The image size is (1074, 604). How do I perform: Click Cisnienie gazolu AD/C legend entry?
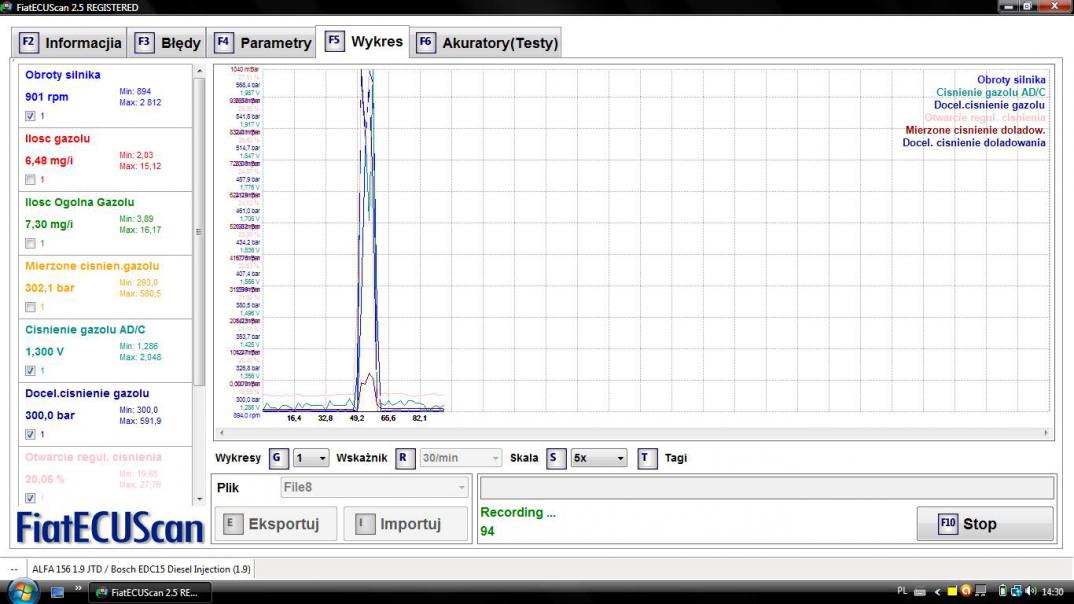(x=990, y=92)
